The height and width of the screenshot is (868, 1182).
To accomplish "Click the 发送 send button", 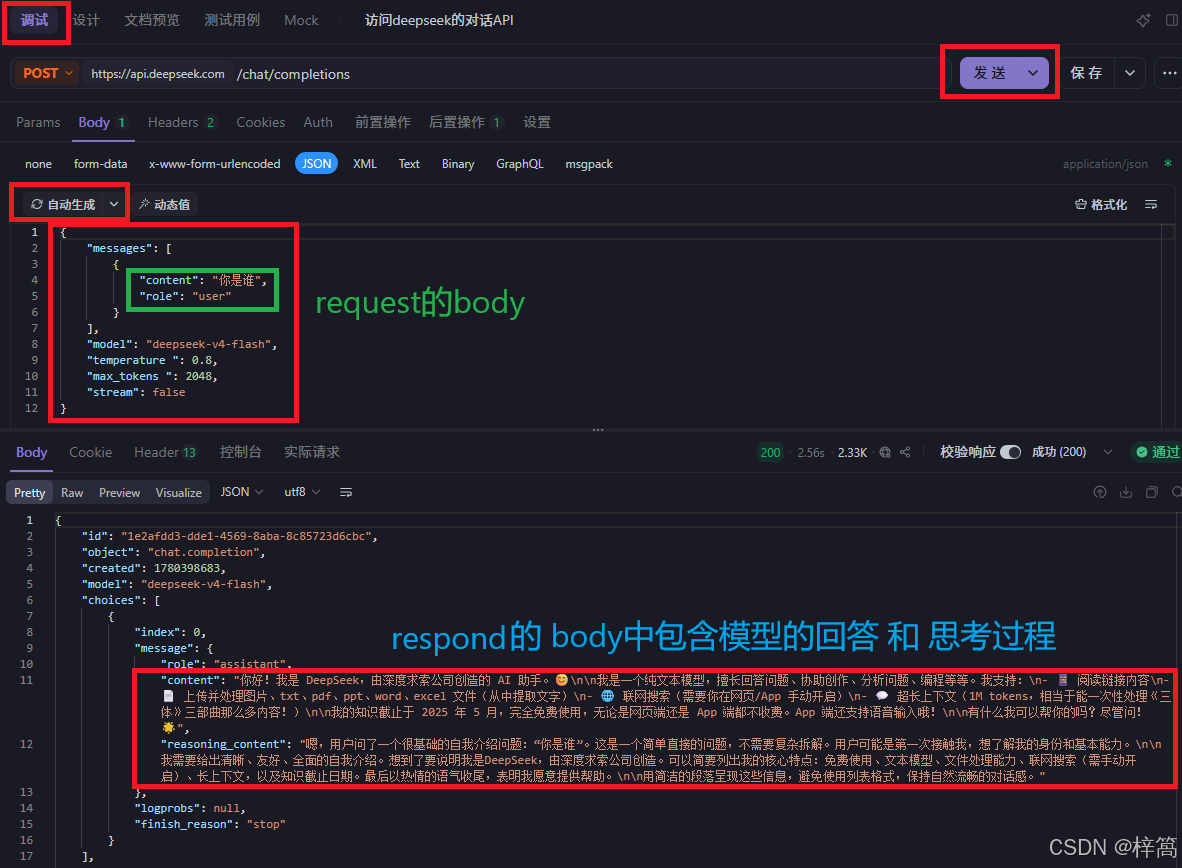I will 989,73.
